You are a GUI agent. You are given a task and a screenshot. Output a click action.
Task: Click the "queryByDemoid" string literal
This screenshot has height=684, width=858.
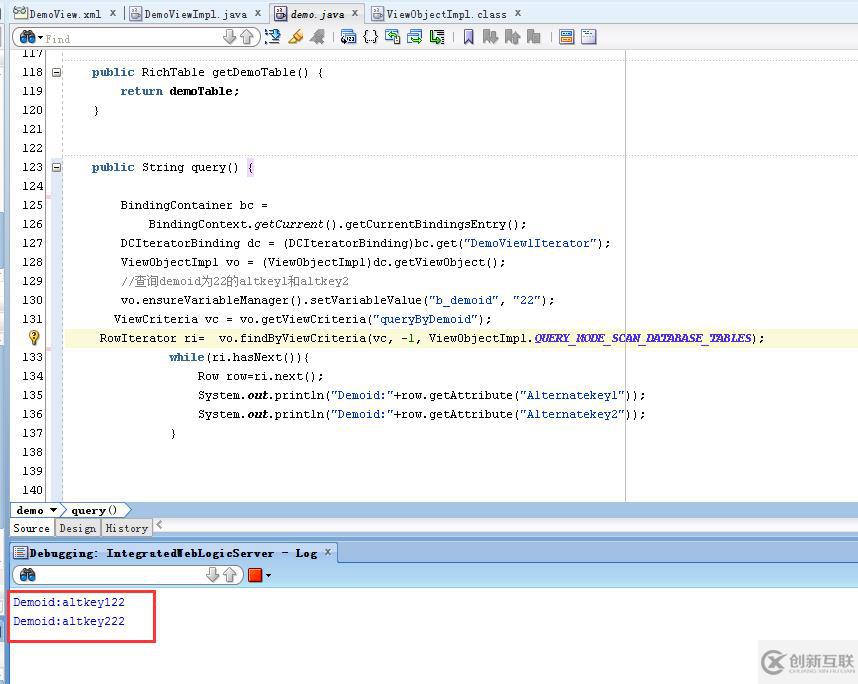click(x=426, y=319)
